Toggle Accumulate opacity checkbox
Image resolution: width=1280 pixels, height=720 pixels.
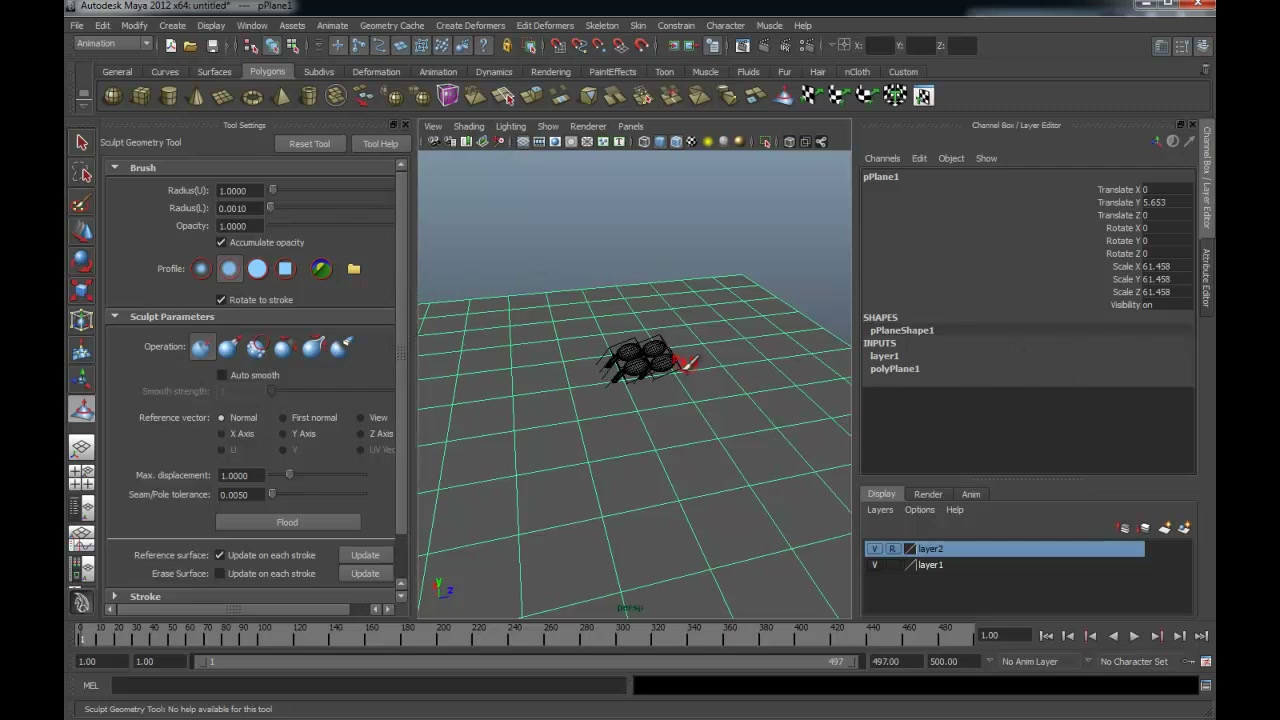pyautogui.click(x=221, y=243)
